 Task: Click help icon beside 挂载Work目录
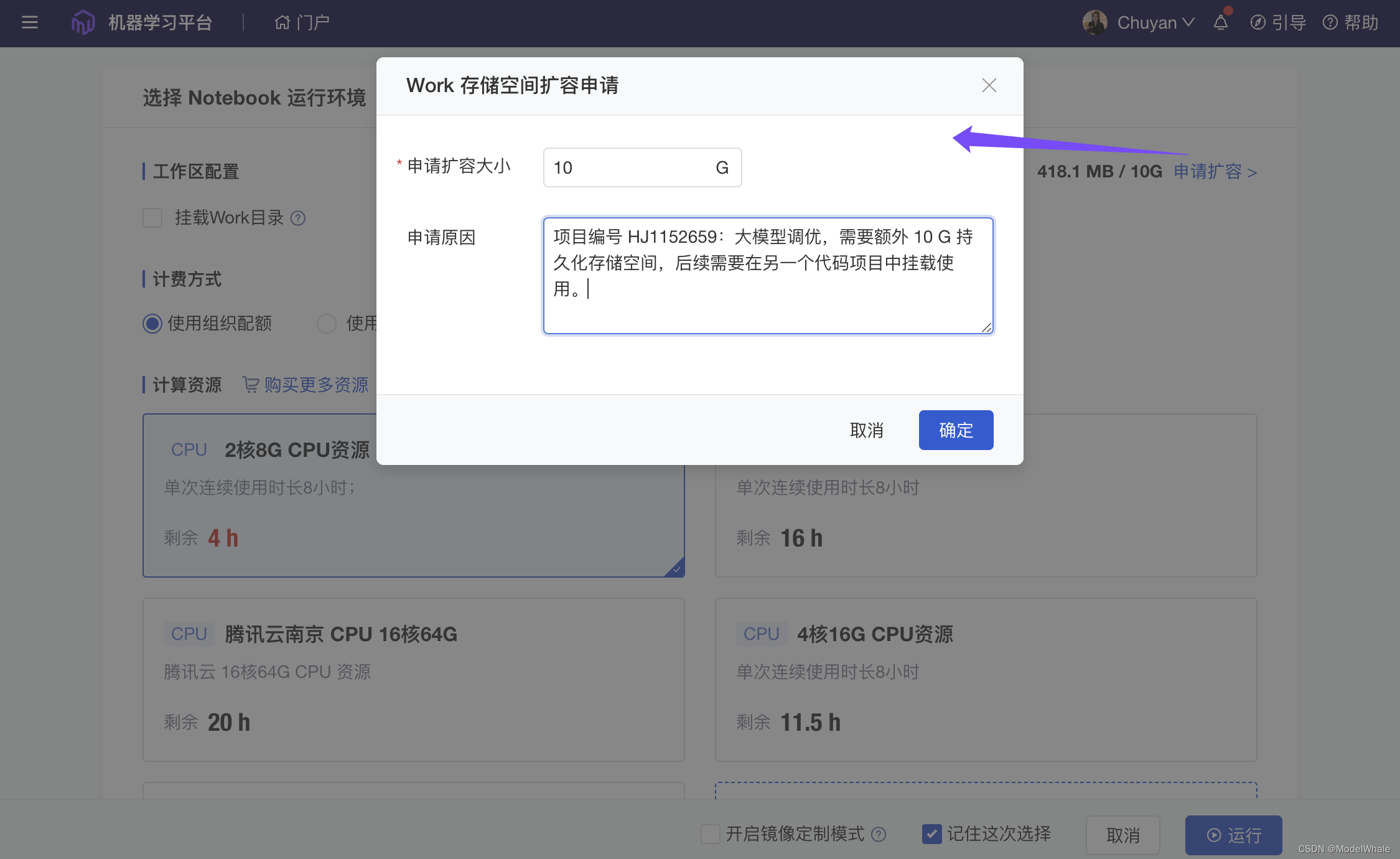click(298, 218)
